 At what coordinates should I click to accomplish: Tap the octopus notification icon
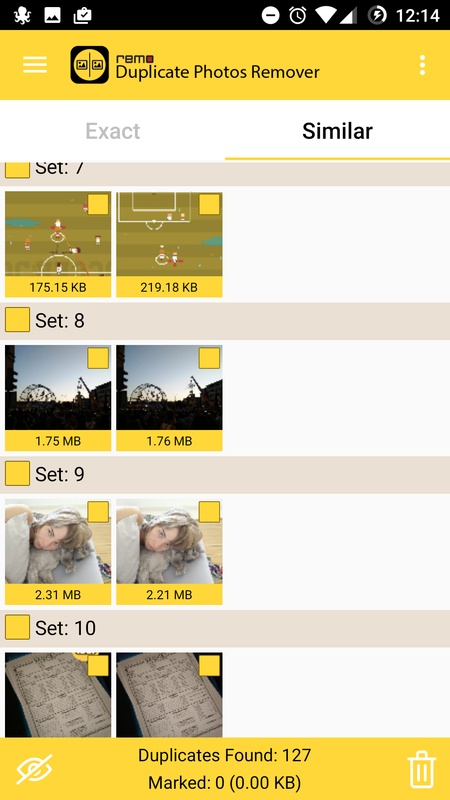(x=22, y=15)
